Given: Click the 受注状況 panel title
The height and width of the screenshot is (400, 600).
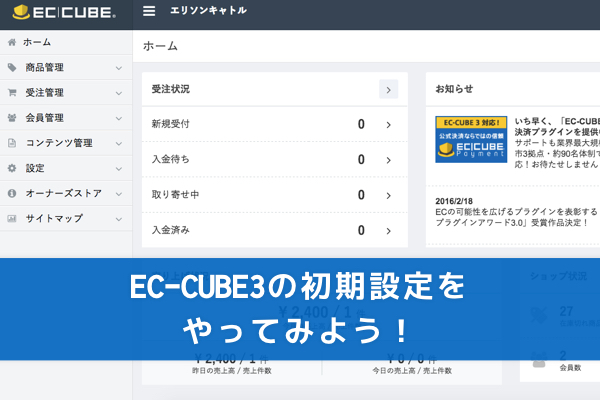Looking at the screenshot, I should point(171,89).
